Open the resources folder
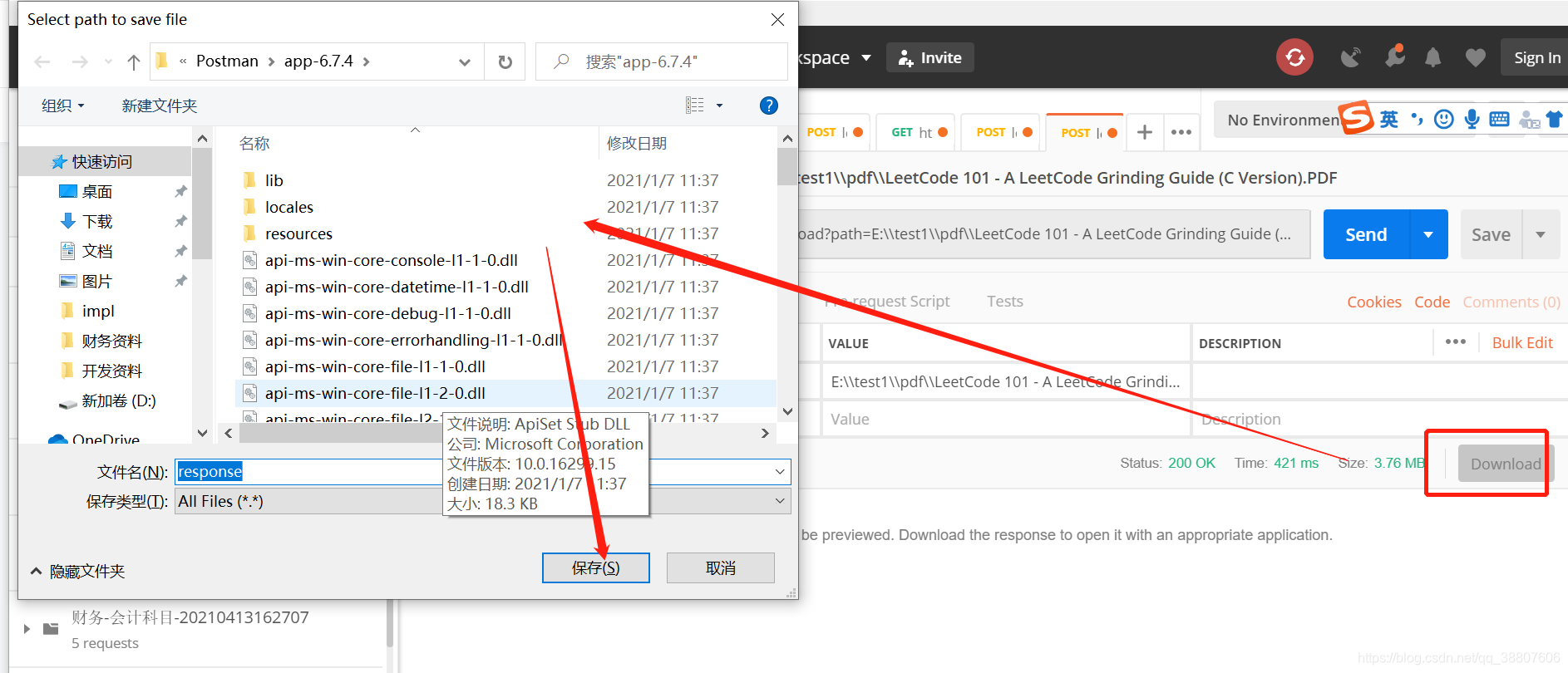Viewport: 1568px width, 673px height. (x=298, y=233)
